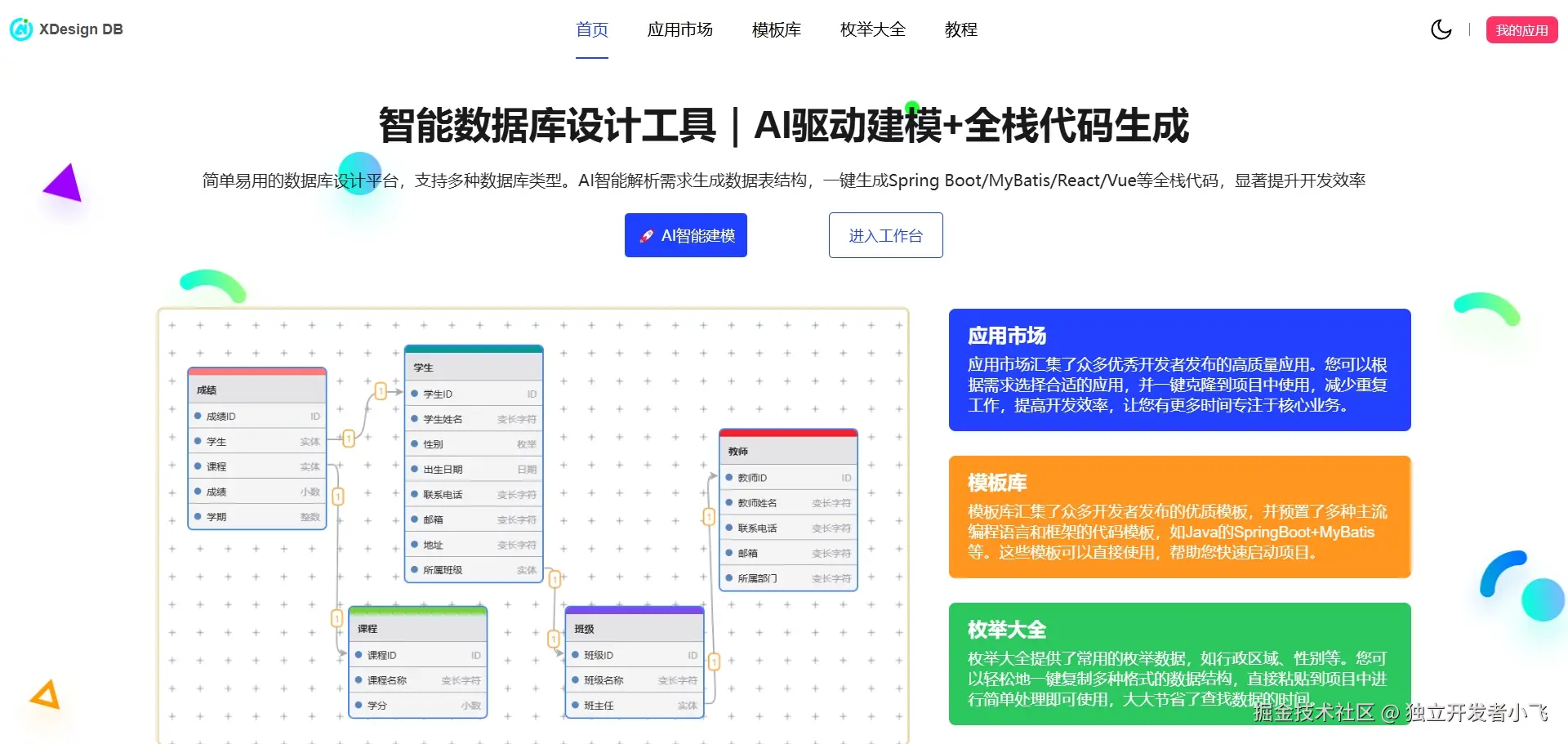Viewport: 1568px width, 744px height.
Task: Toggle dark mode with the moon icon
Action: (1441, 29)
